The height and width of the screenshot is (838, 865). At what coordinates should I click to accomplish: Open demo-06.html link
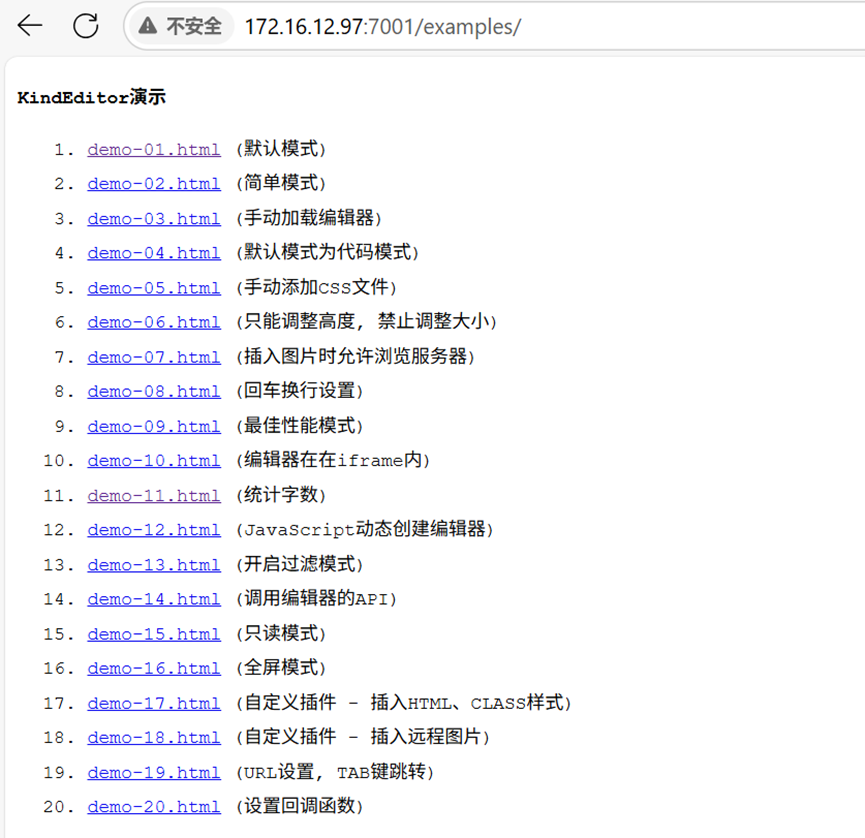point(154,322)
